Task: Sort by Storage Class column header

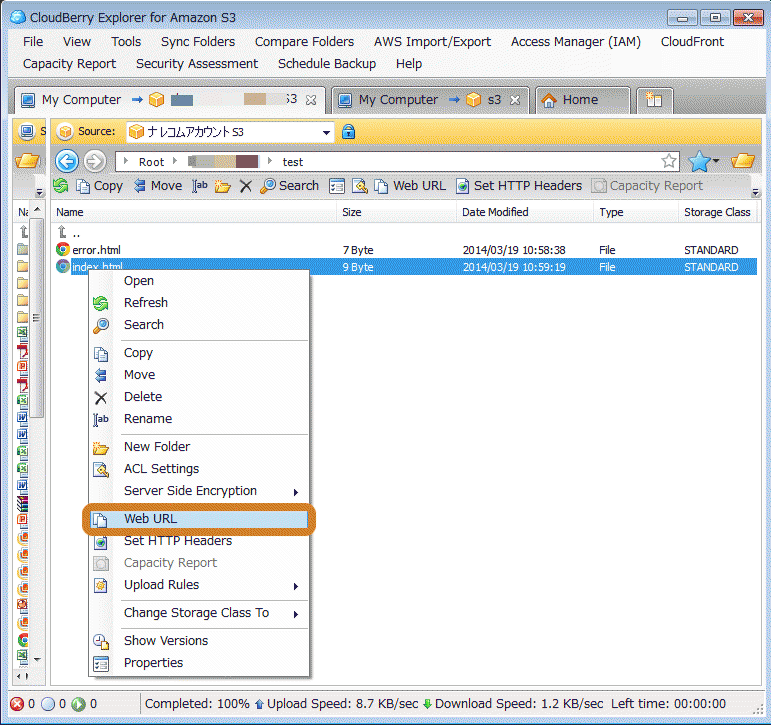Action: 717,212
